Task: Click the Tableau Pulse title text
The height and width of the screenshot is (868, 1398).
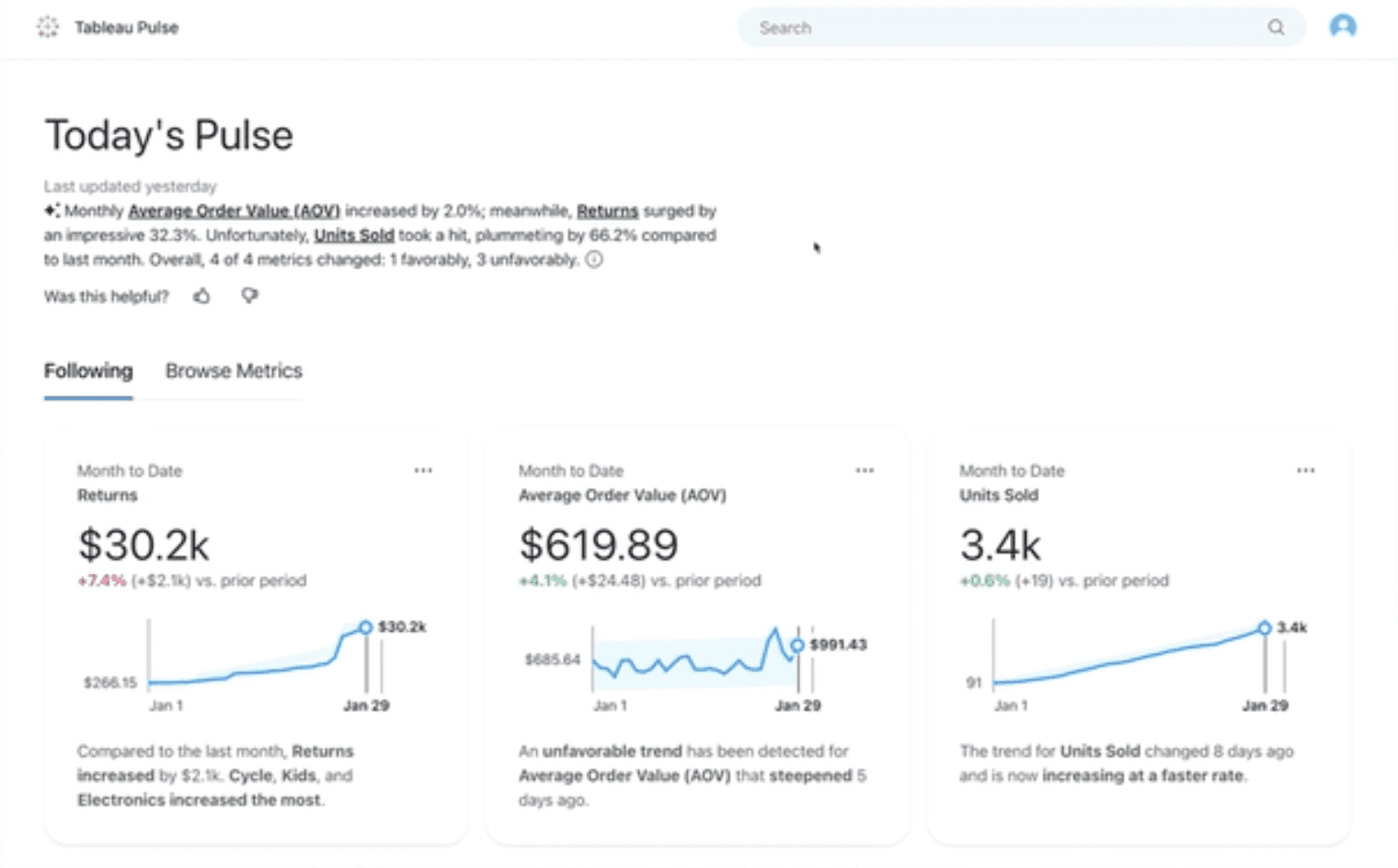Action: point(127,28)
